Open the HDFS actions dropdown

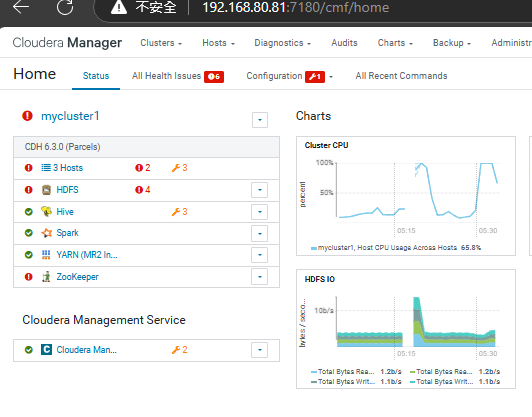click(x=260, y=190)
